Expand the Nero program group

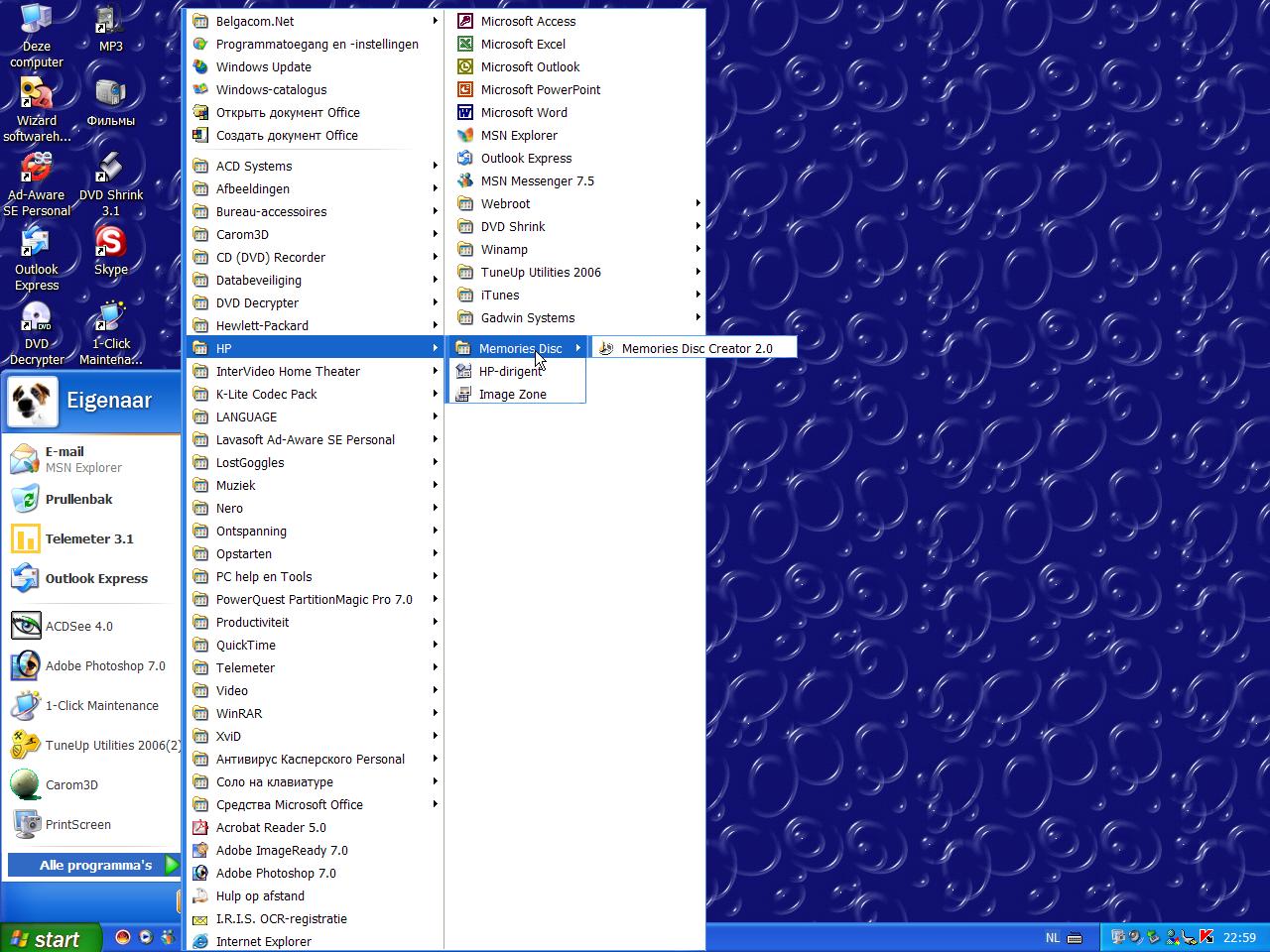click(x=315, y=508)
